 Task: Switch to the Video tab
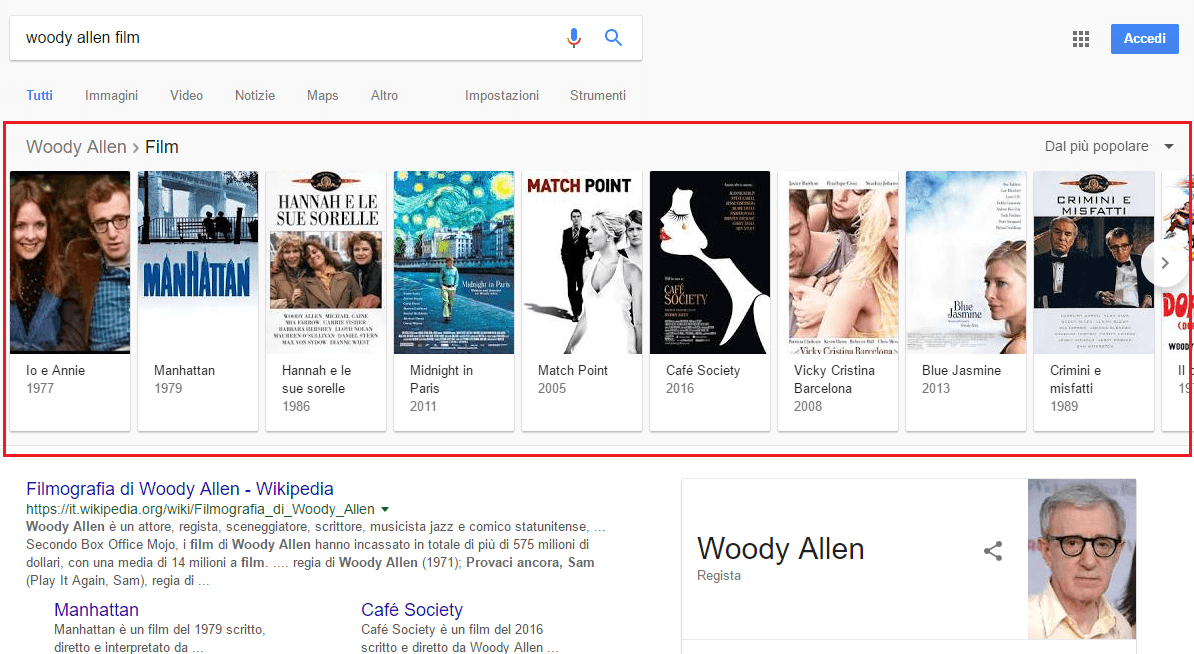click(x=187, y=95)
